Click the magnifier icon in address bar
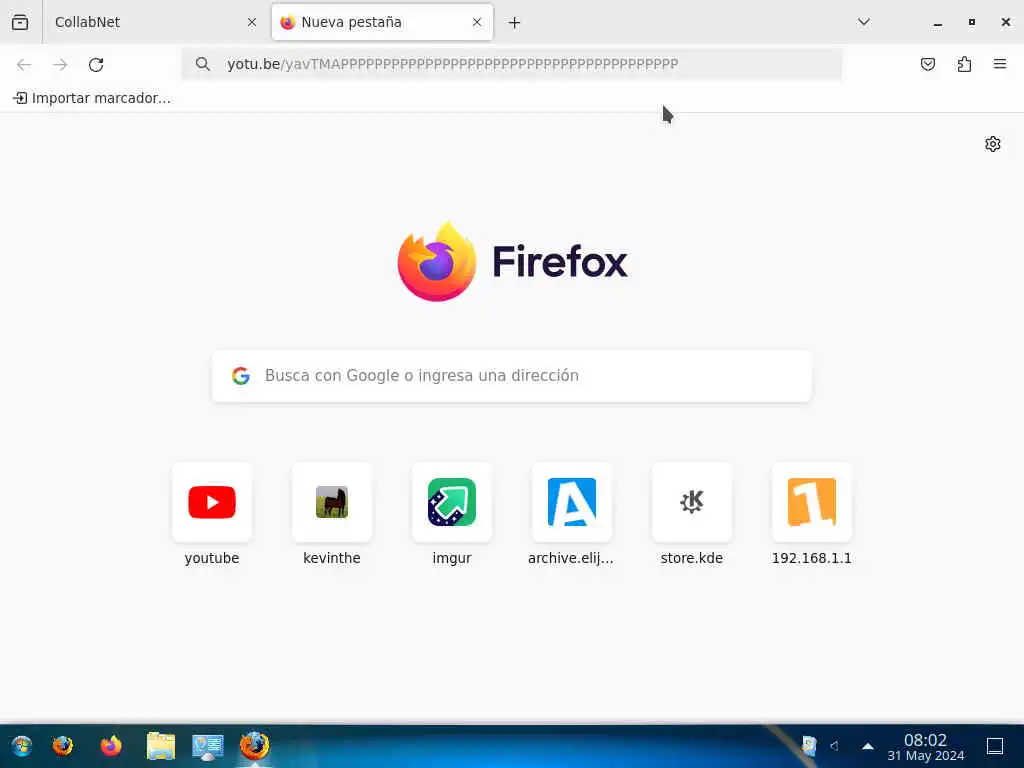 202,64
